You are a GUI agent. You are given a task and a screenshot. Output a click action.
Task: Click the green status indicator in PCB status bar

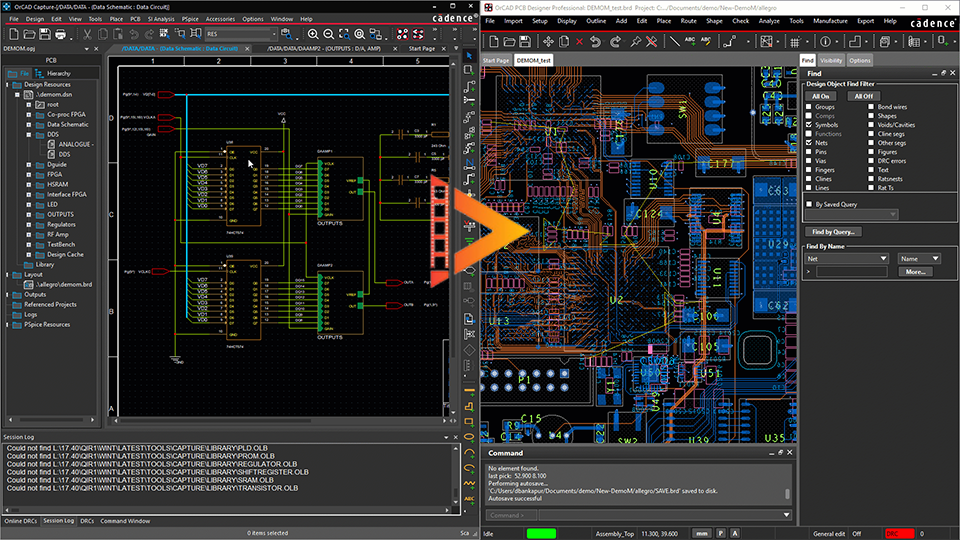[x=541, y=534]
